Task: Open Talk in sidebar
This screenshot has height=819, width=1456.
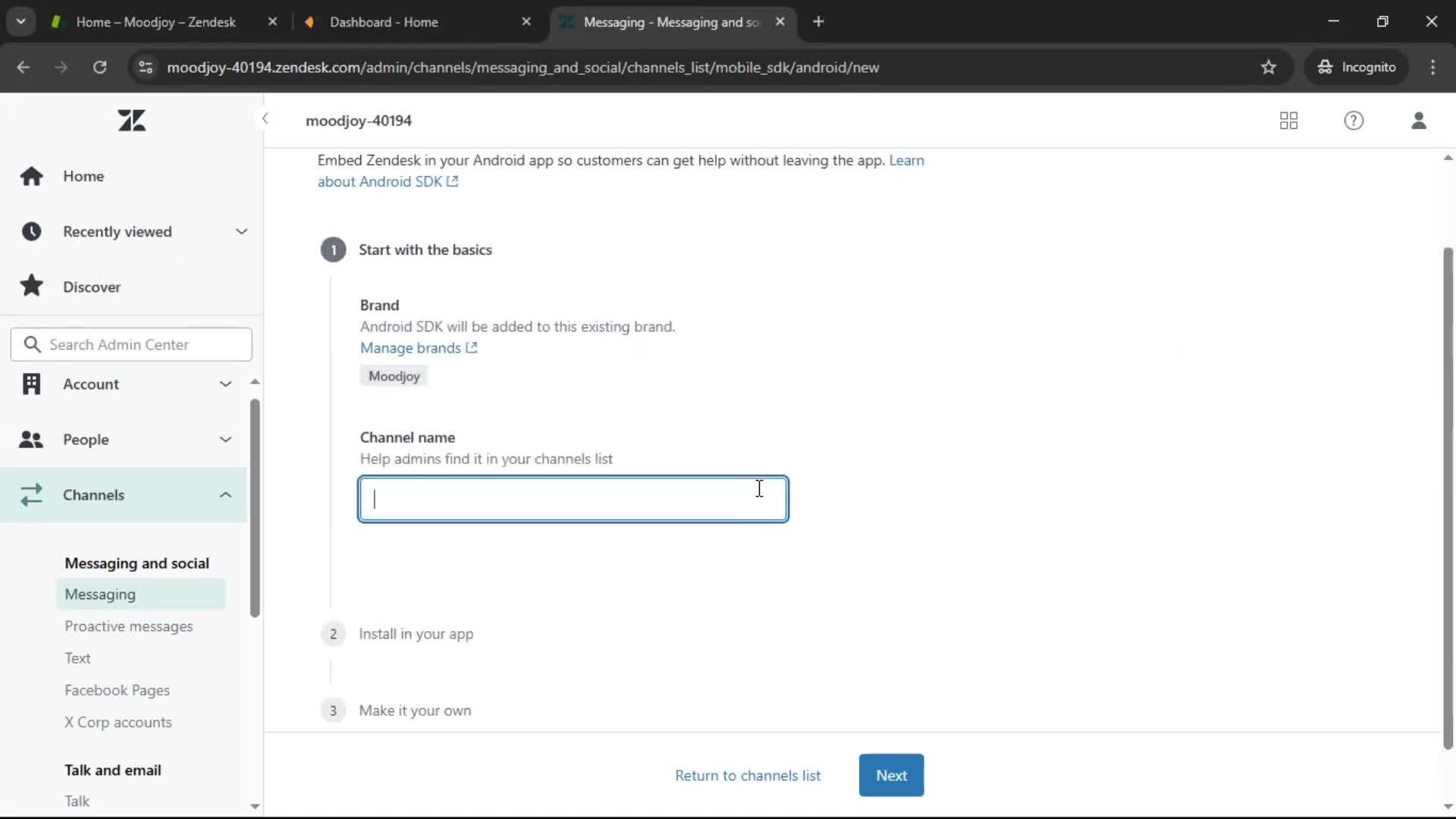Action: [77, 801]
